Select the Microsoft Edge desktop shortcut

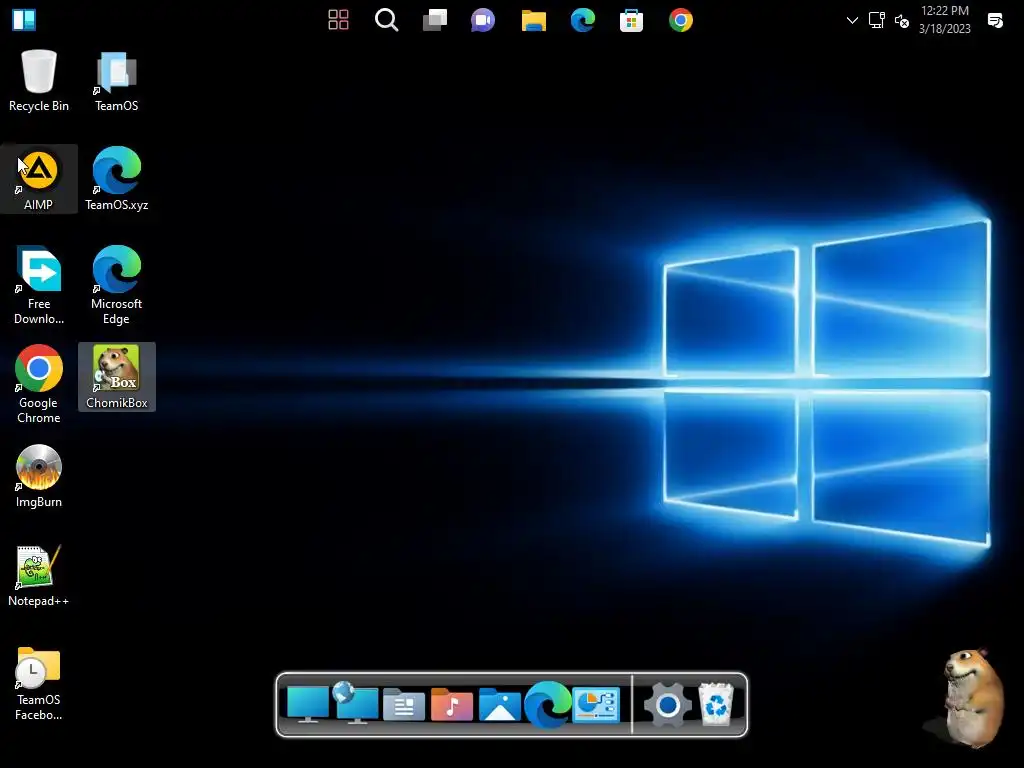(116, 285)
